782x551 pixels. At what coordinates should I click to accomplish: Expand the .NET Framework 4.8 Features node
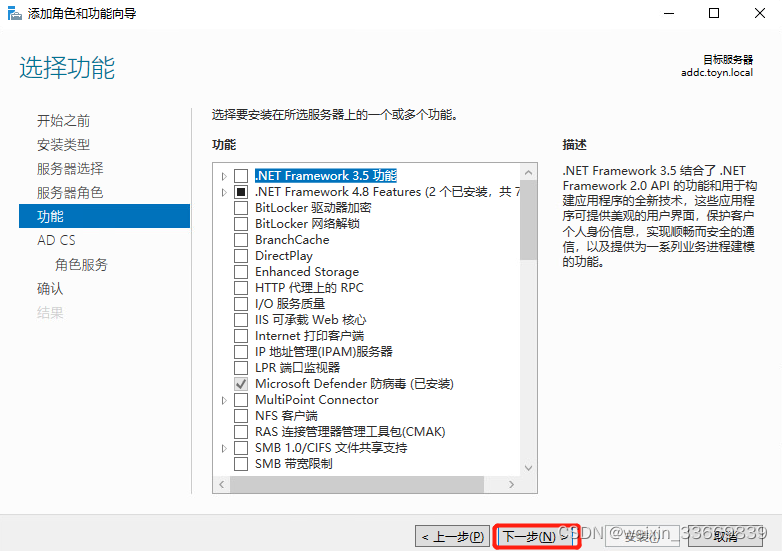[224, 192]
